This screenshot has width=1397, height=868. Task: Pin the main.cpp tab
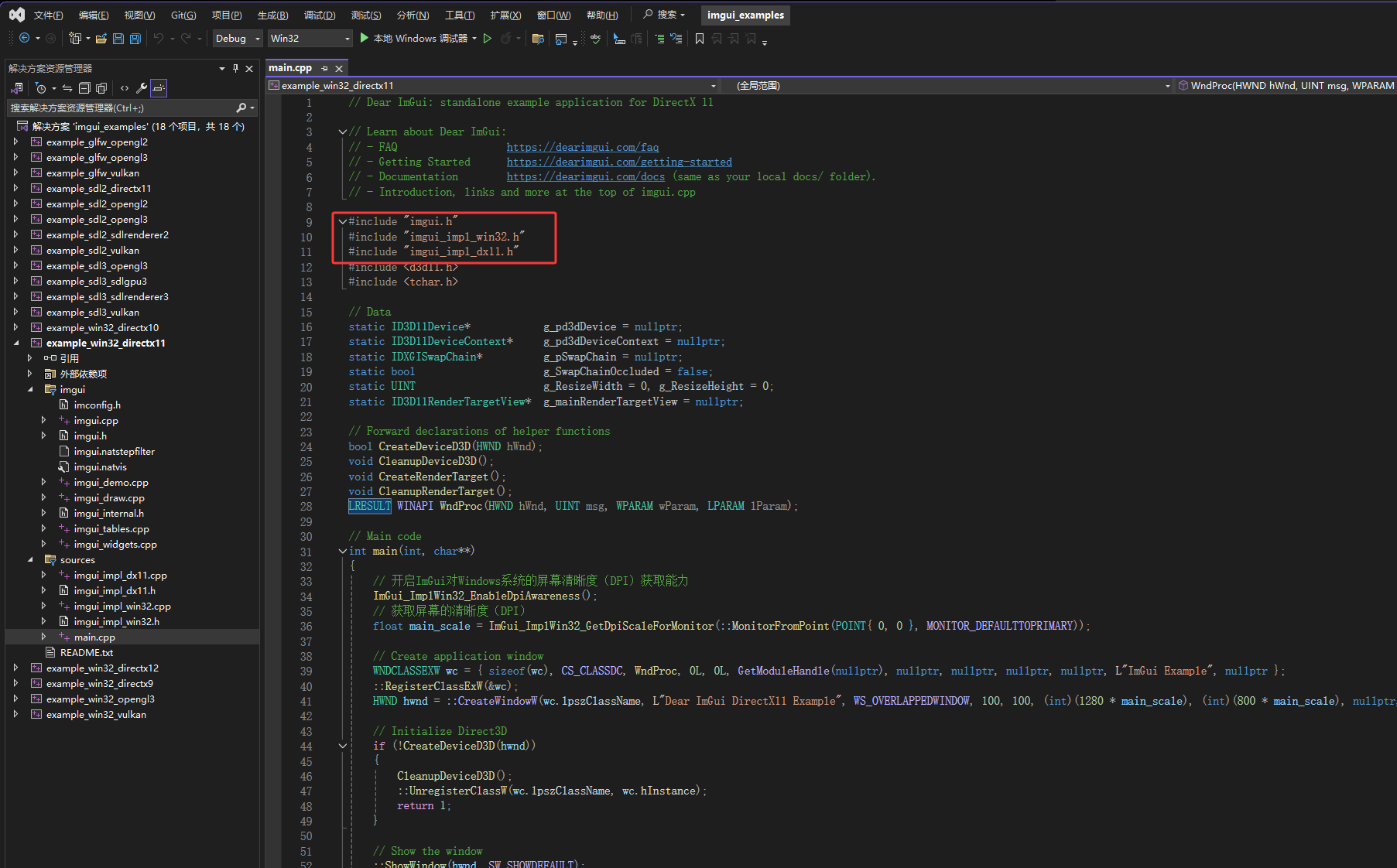324,68
